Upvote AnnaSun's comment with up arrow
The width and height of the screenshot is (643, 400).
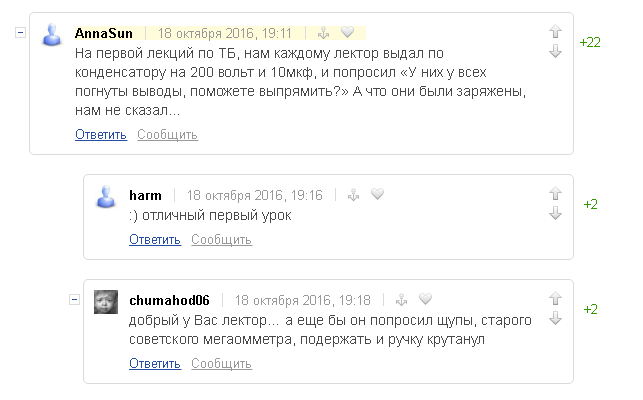(555, 32)
